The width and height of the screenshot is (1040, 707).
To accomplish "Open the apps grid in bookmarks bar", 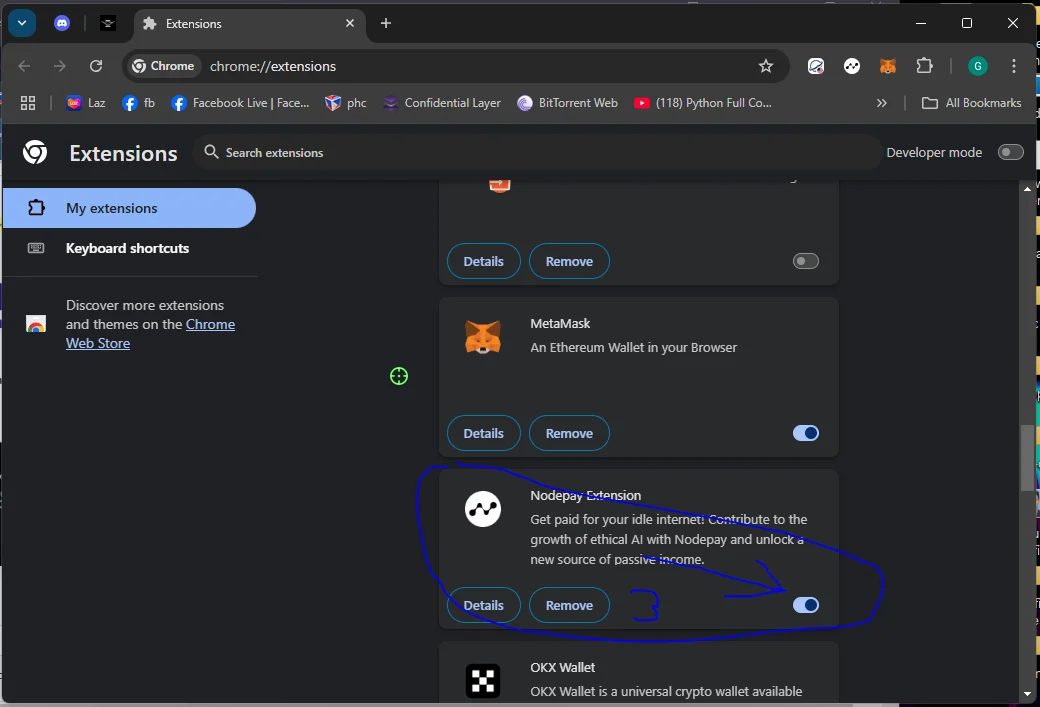I will 28,103.
